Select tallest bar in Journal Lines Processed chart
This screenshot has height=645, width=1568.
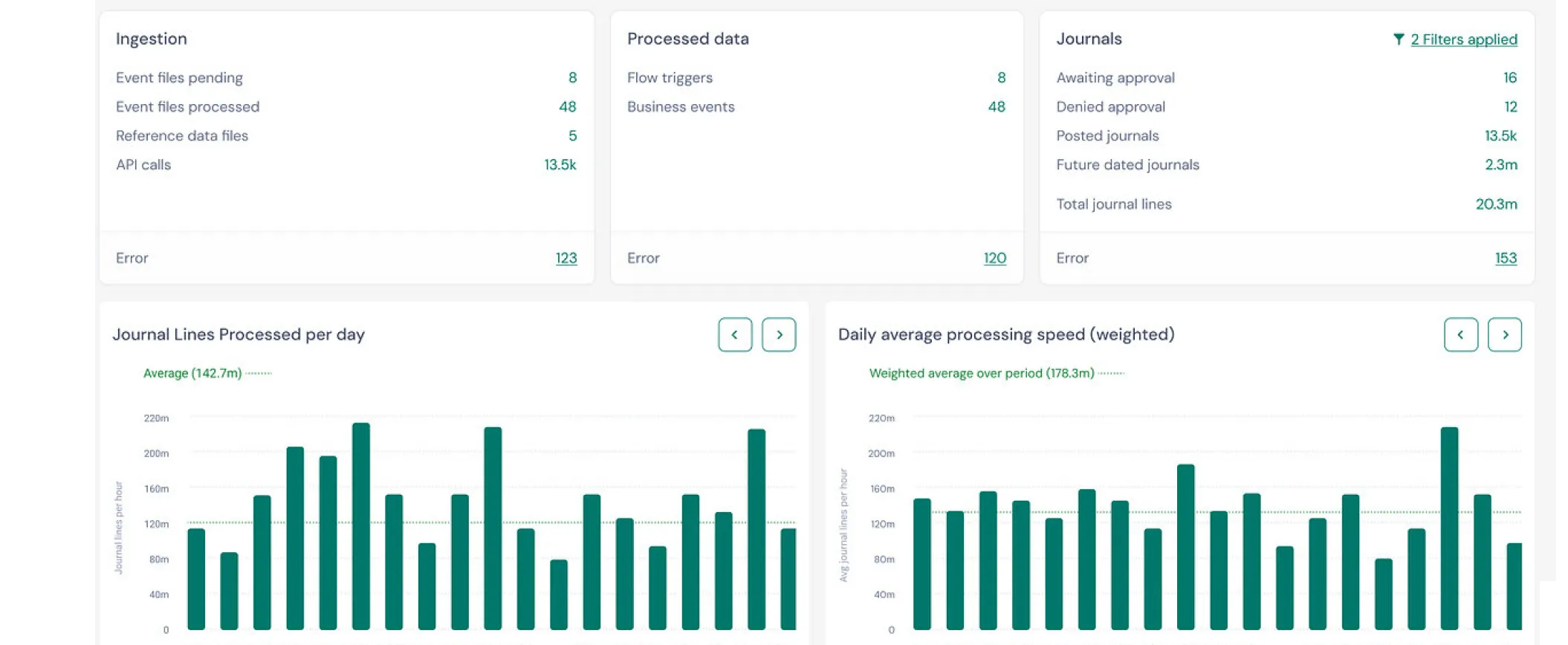click(x=361, y=526)
